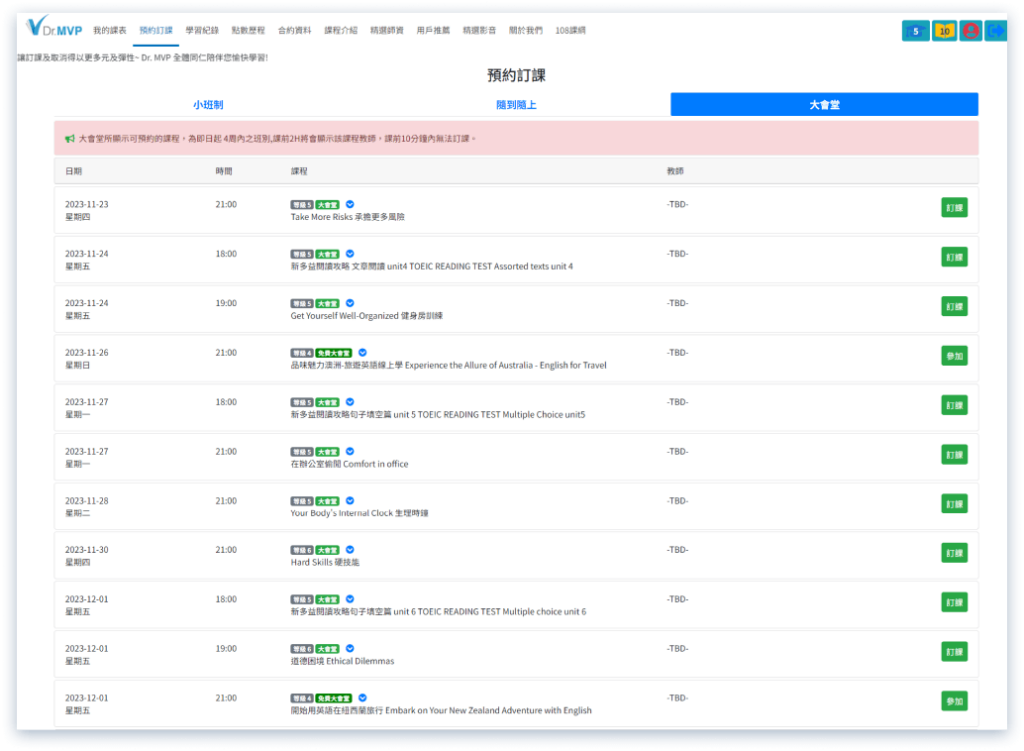Expand the Take More Risks course chevron
Viewport: 1024px width, 751px height.
click(x=350, y=204)
